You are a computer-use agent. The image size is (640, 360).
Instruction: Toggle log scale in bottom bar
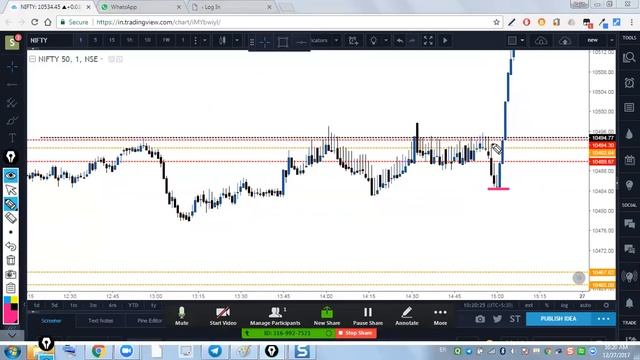click(x=564, y=305)
